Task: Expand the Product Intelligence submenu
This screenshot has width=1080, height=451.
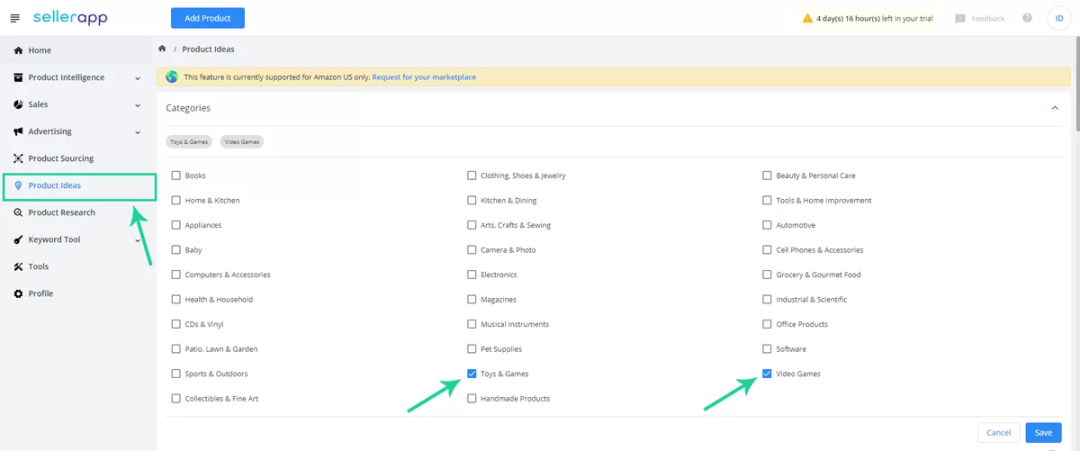Action: [x=138, y=78]
